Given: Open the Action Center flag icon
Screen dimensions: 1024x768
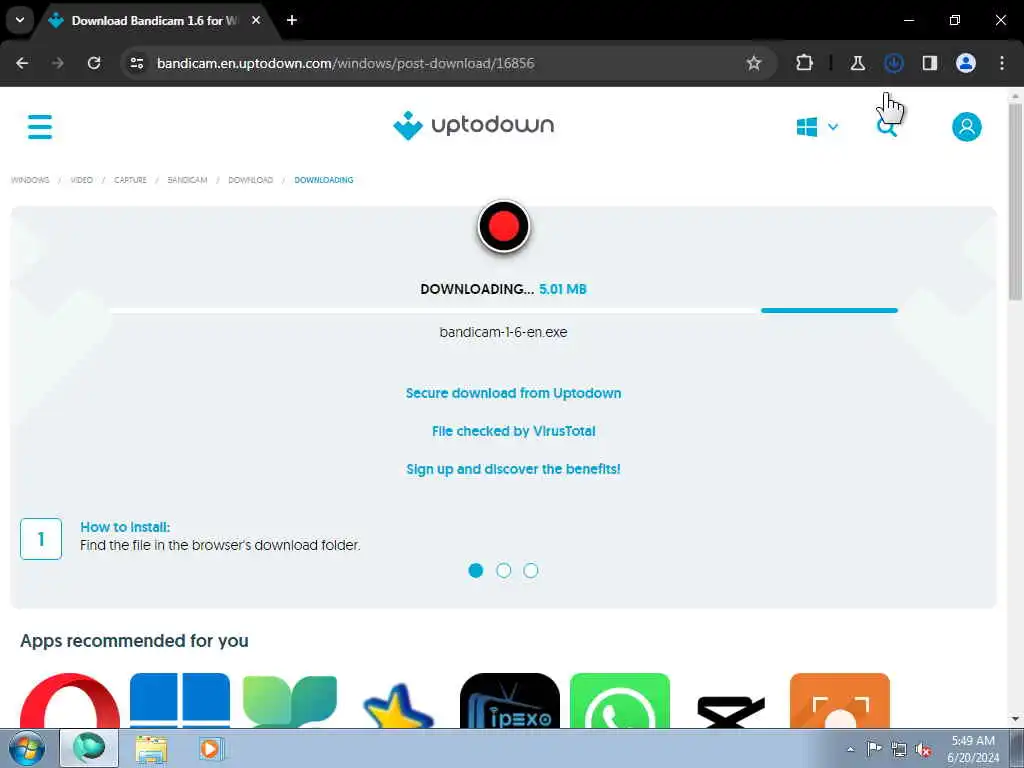Looking at the screenshot, I should pyautogui.click(x=874, y=749).
